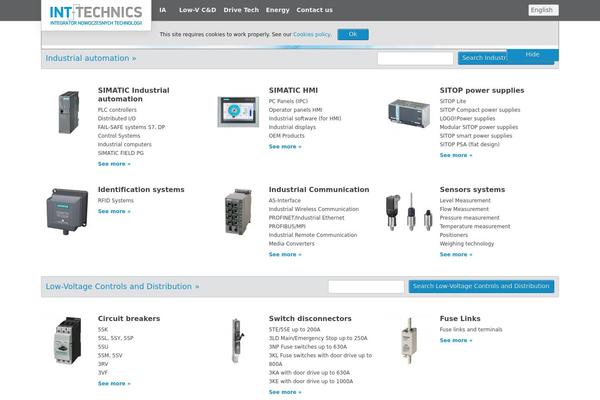Open PLC controllers link
The width and height of the screenshot is (600, 400).
tap(117, 110)
